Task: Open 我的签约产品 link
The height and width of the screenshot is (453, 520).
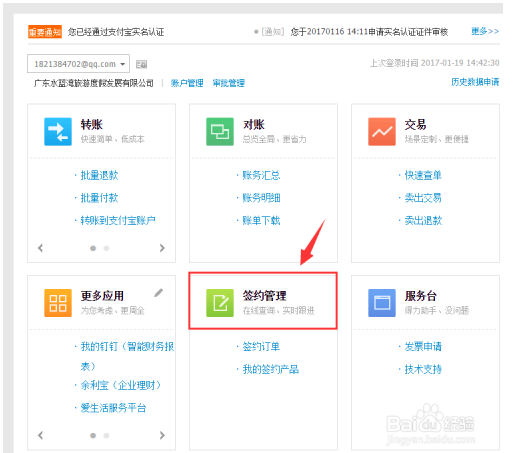Action: (271, 369)
